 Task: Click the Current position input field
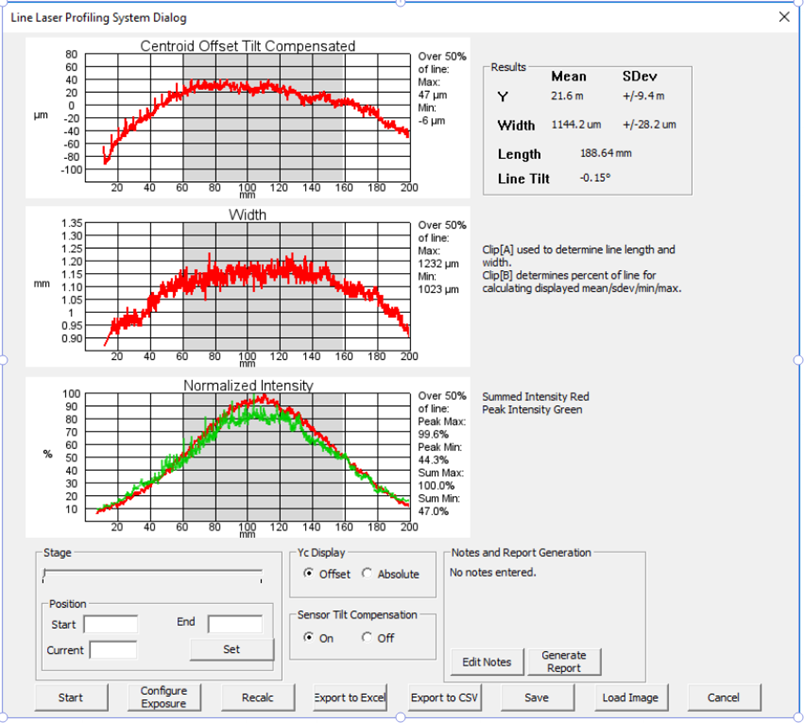(x=113, y=650)
